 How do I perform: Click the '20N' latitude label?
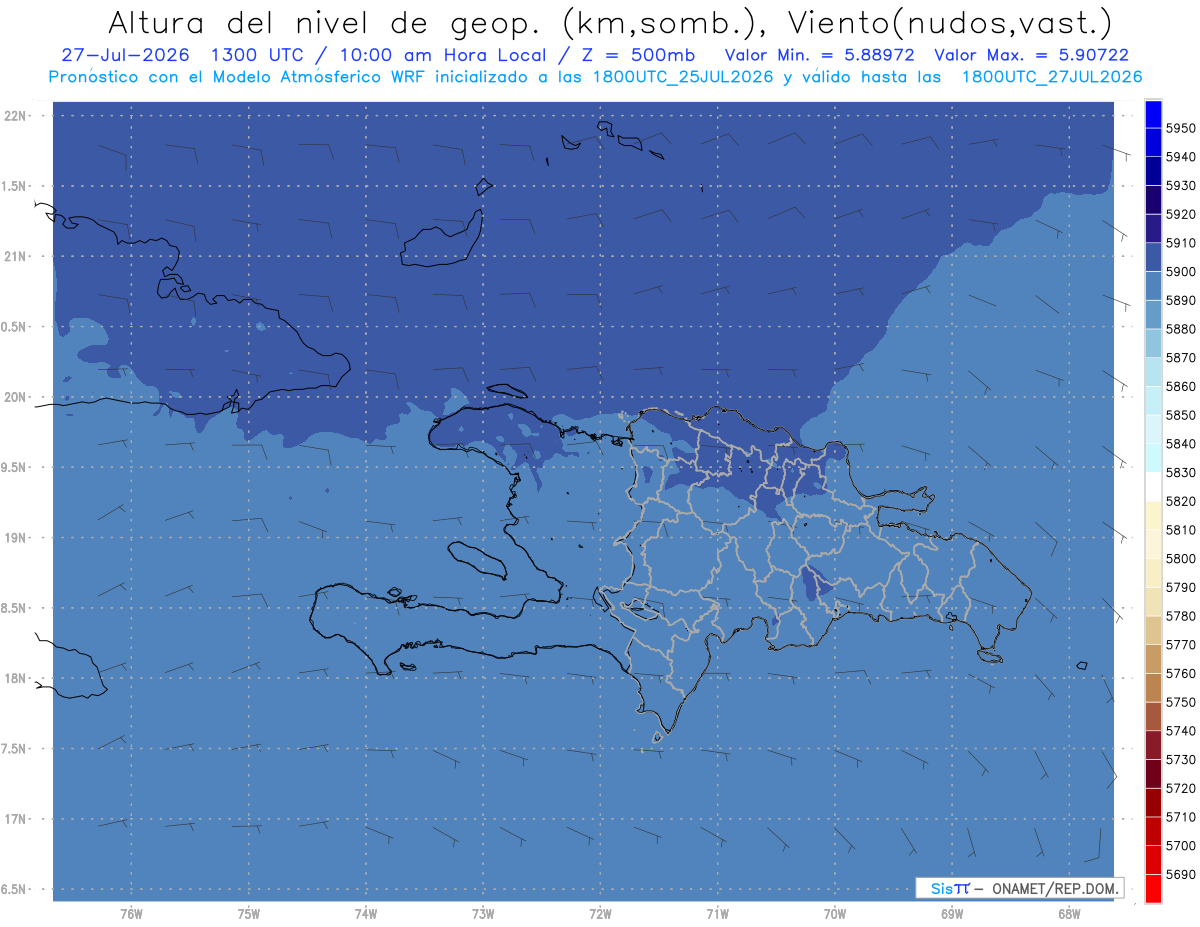point(16,397)
